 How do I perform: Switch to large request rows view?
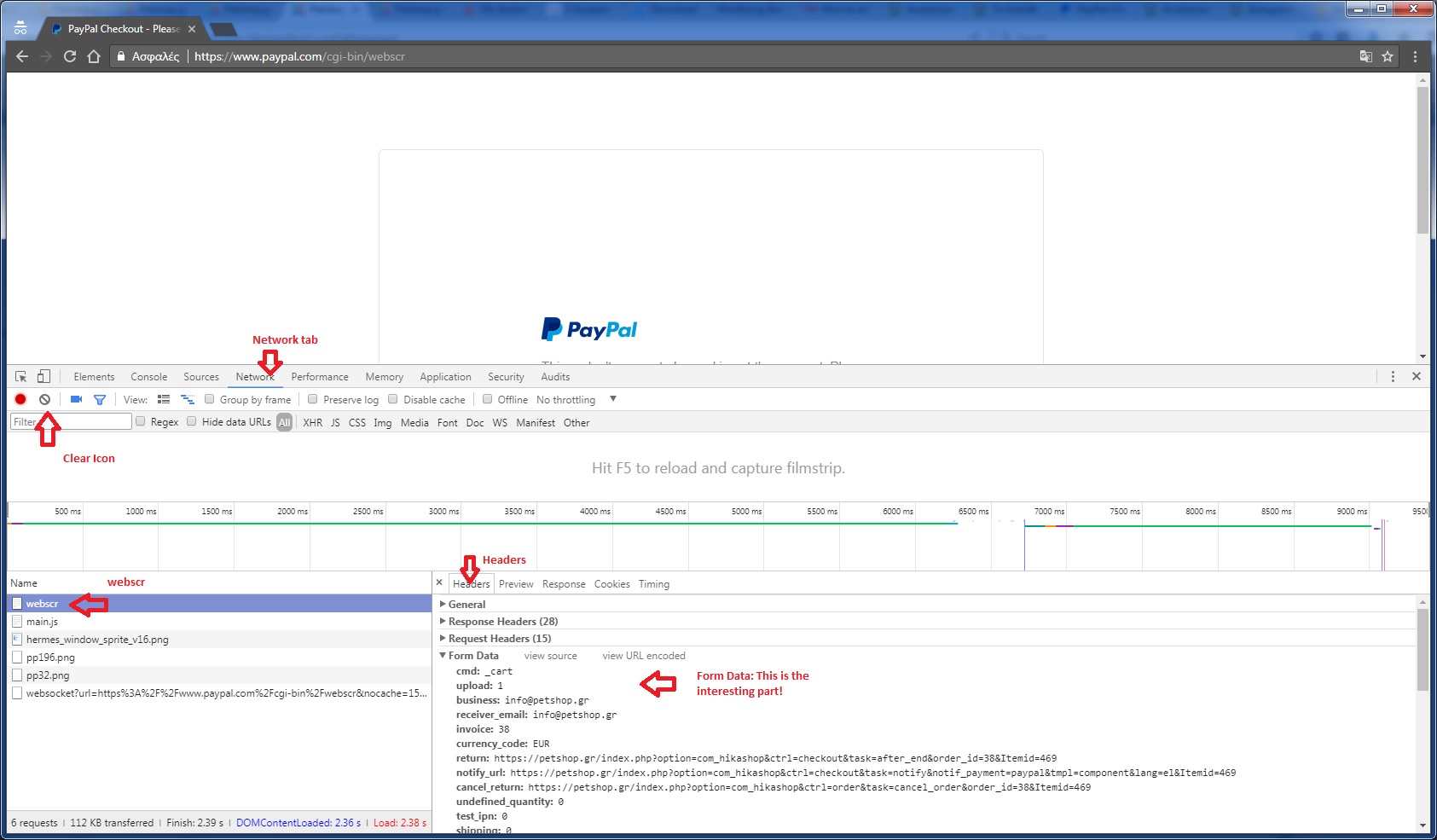tap(164, 399)
